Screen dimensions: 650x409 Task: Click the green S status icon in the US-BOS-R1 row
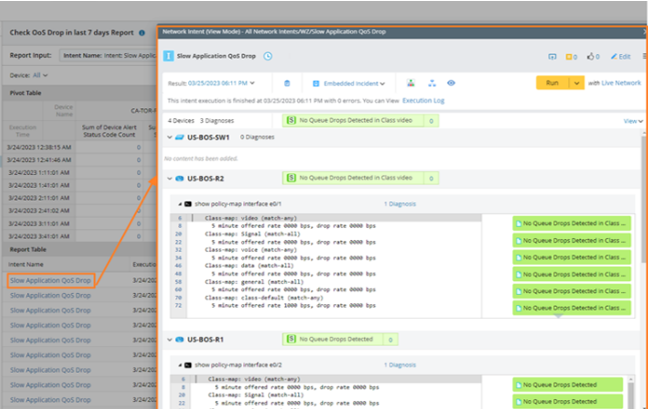coord(291,339)
